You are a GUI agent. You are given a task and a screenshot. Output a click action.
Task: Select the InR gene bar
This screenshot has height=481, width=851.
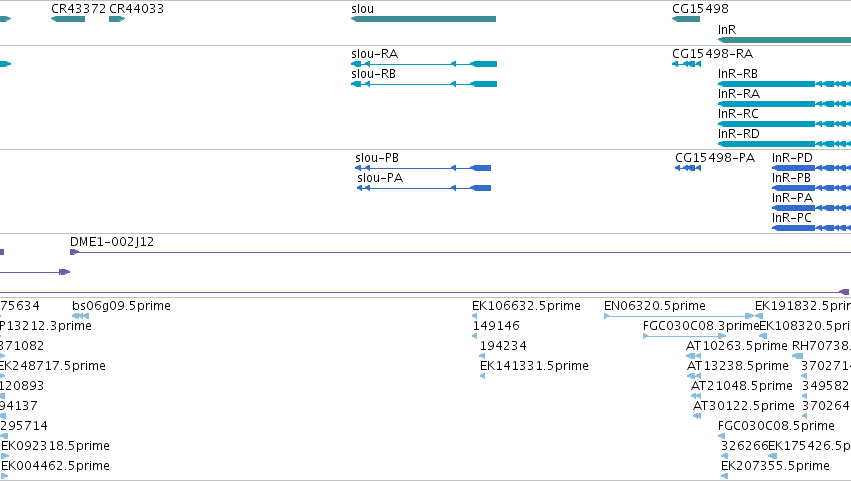point(784,40)
